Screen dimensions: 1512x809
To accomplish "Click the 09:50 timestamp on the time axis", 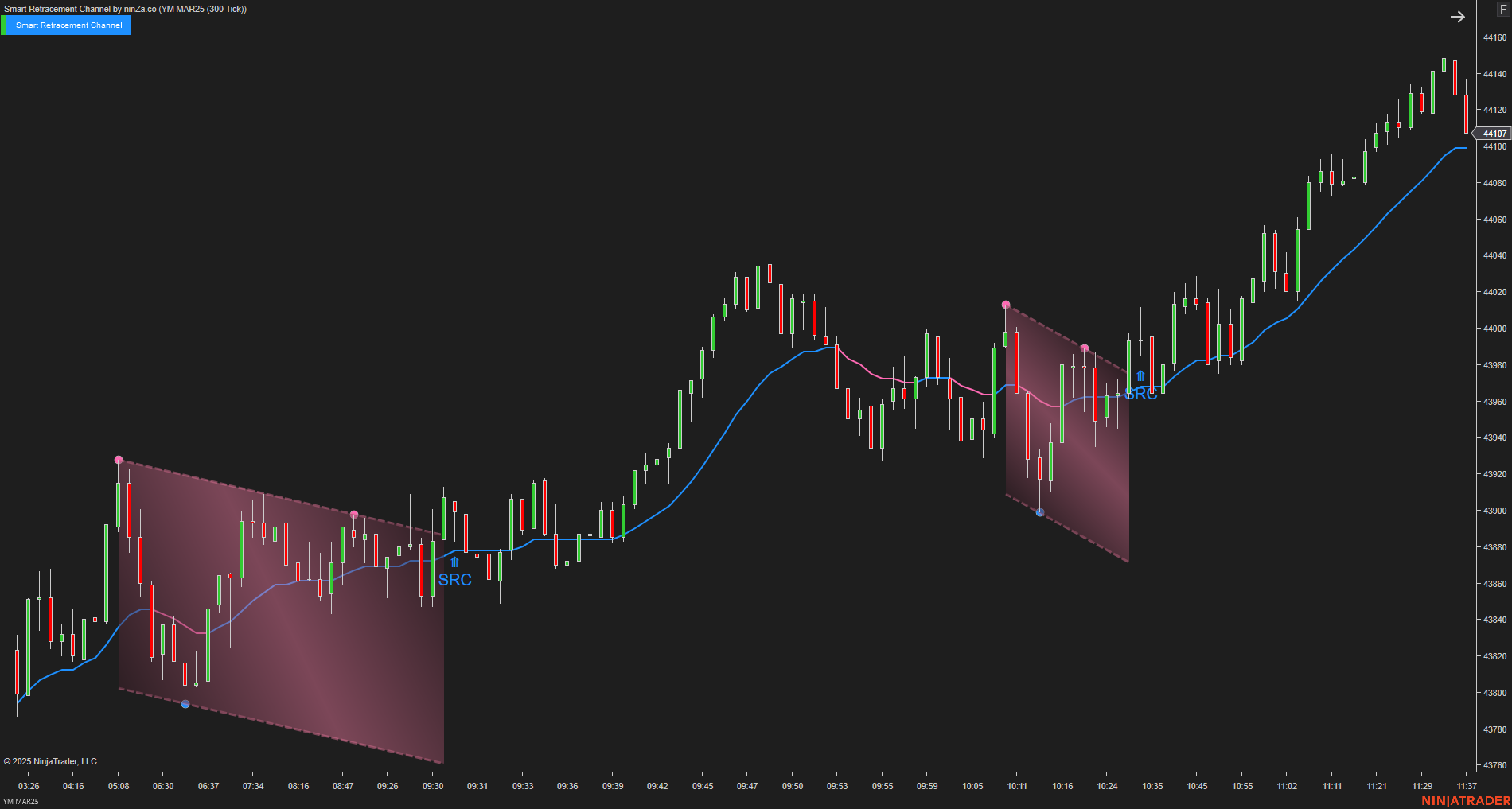I will [x=793, y=786].
